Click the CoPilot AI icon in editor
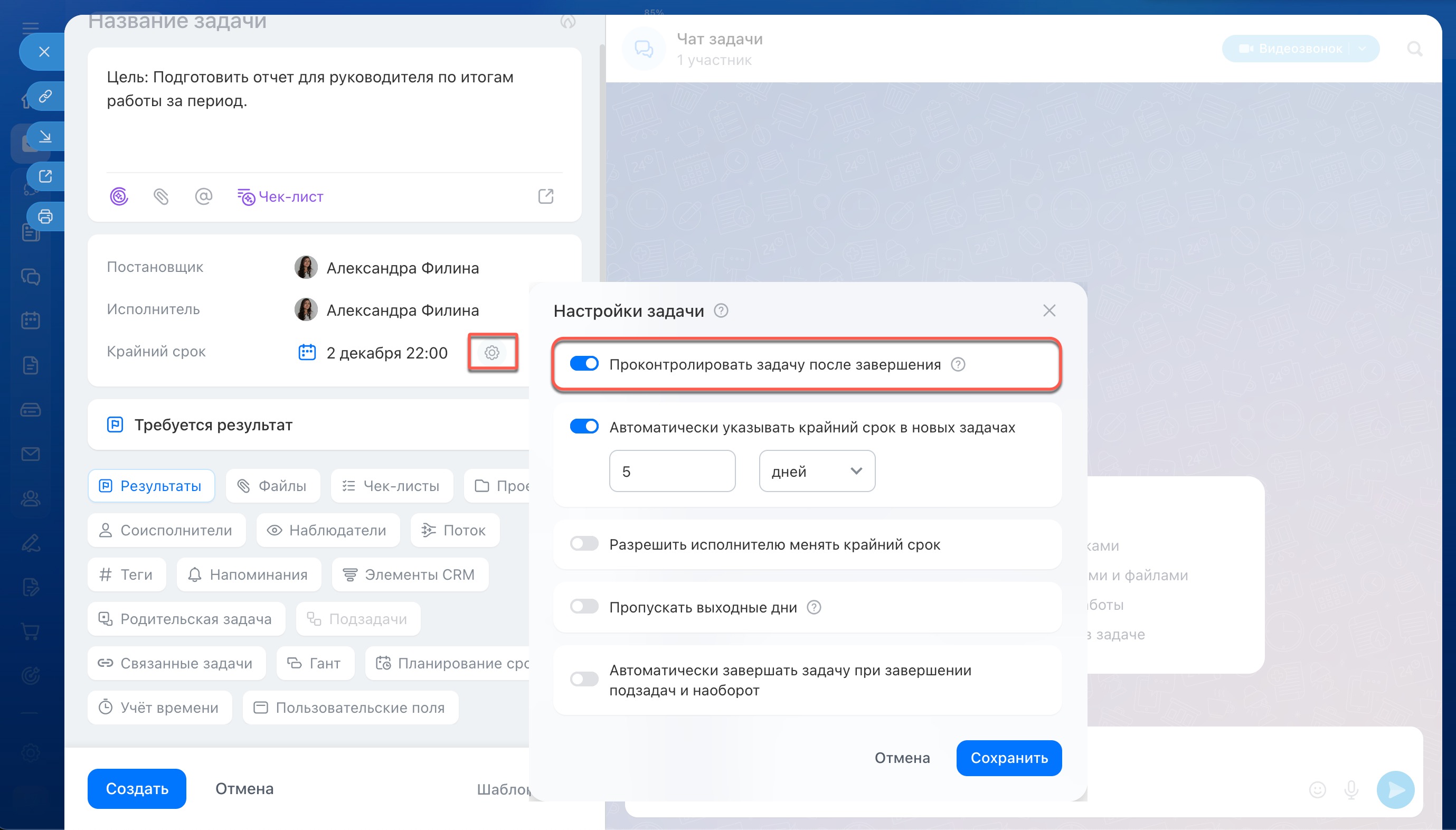The height and width of the screenshot is (830, 1456). tap(119, 196)
